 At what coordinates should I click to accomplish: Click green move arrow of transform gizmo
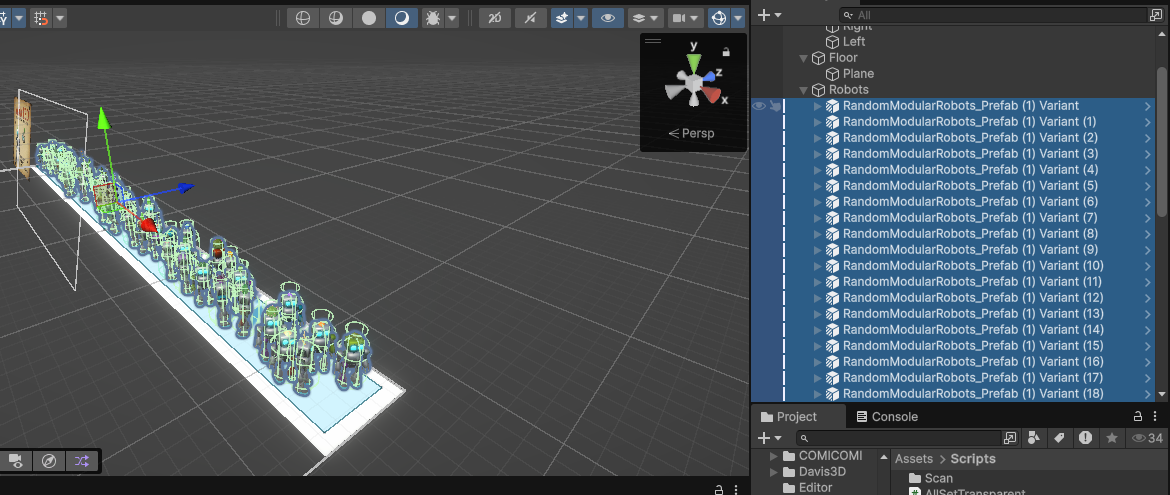(104, 119)
